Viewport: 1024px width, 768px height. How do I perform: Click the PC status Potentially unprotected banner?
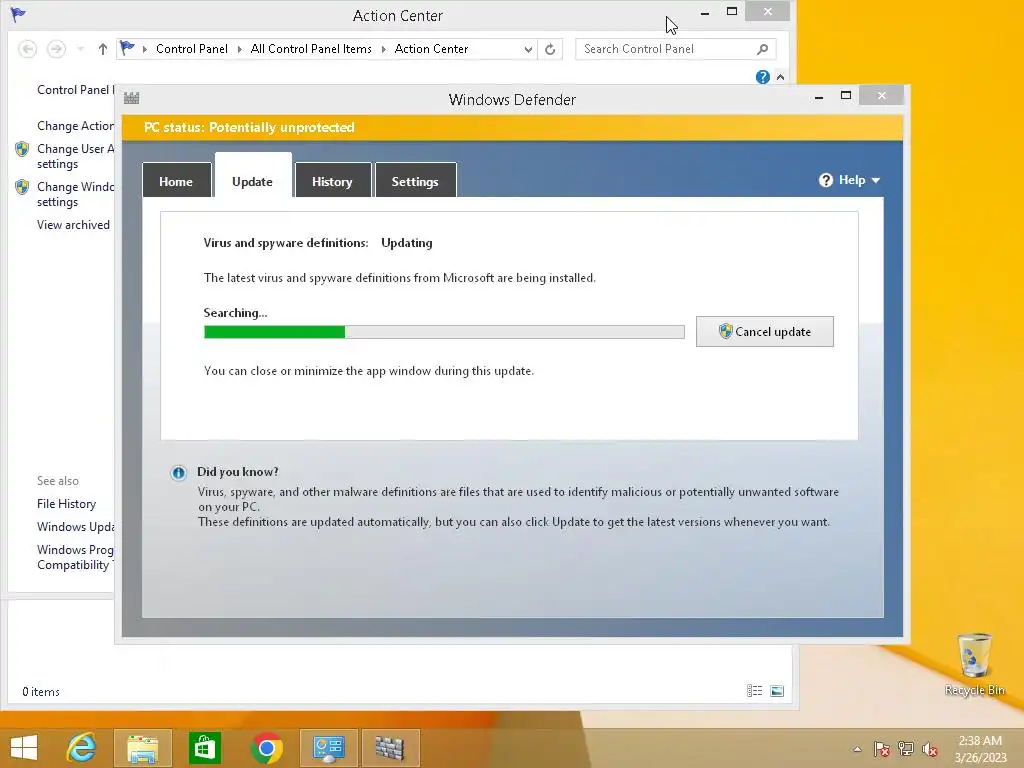(513, 127)
